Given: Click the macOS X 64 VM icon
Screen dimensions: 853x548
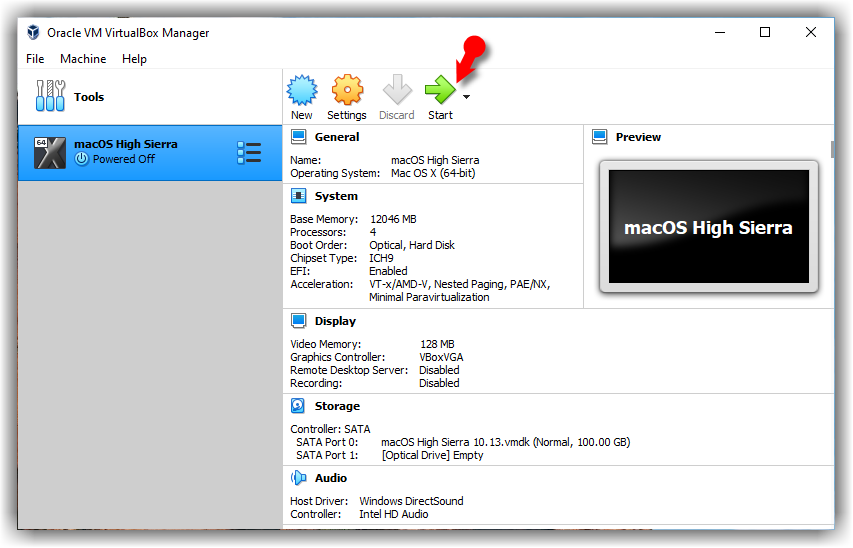Looking at the screenshot, I should tap(50, 153).
